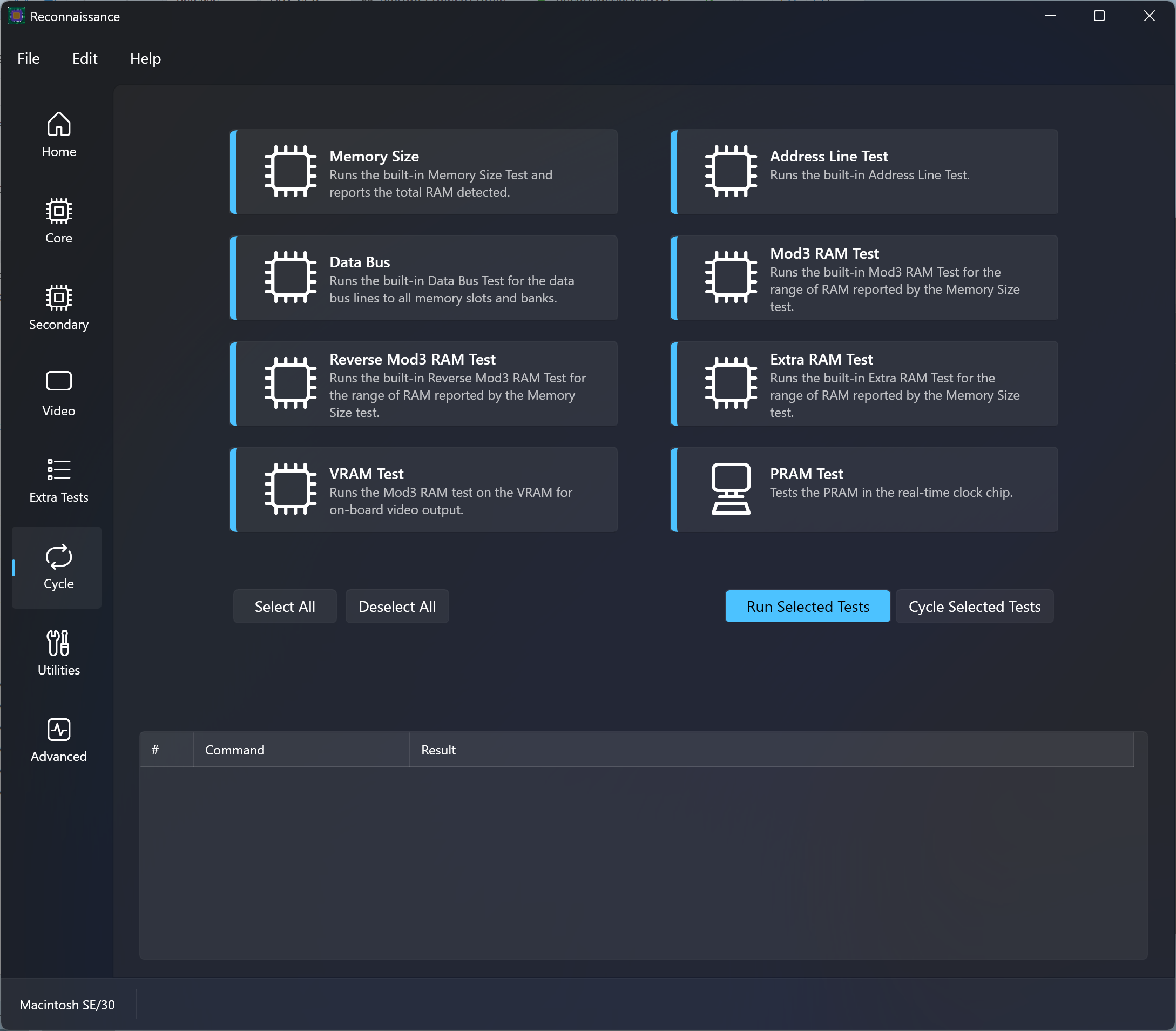Click Run Selected Tests button
This screenshot has height=1031, width=1176.
coord(807,607)
